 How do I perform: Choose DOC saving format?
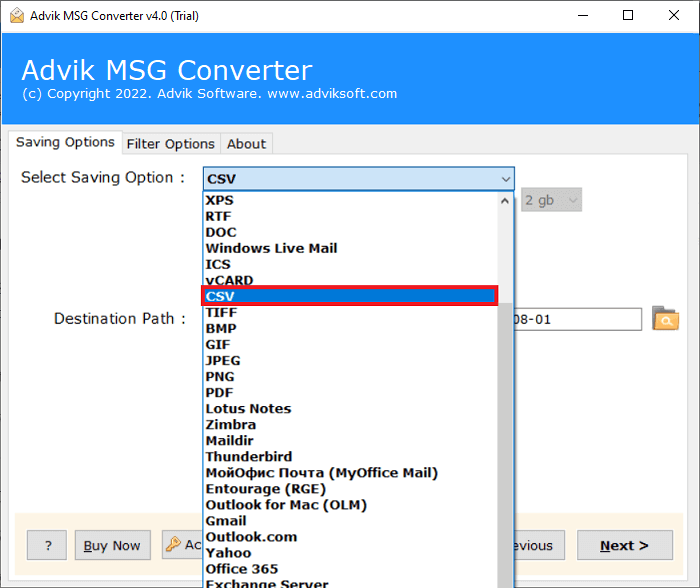click(x=351, y=232)
